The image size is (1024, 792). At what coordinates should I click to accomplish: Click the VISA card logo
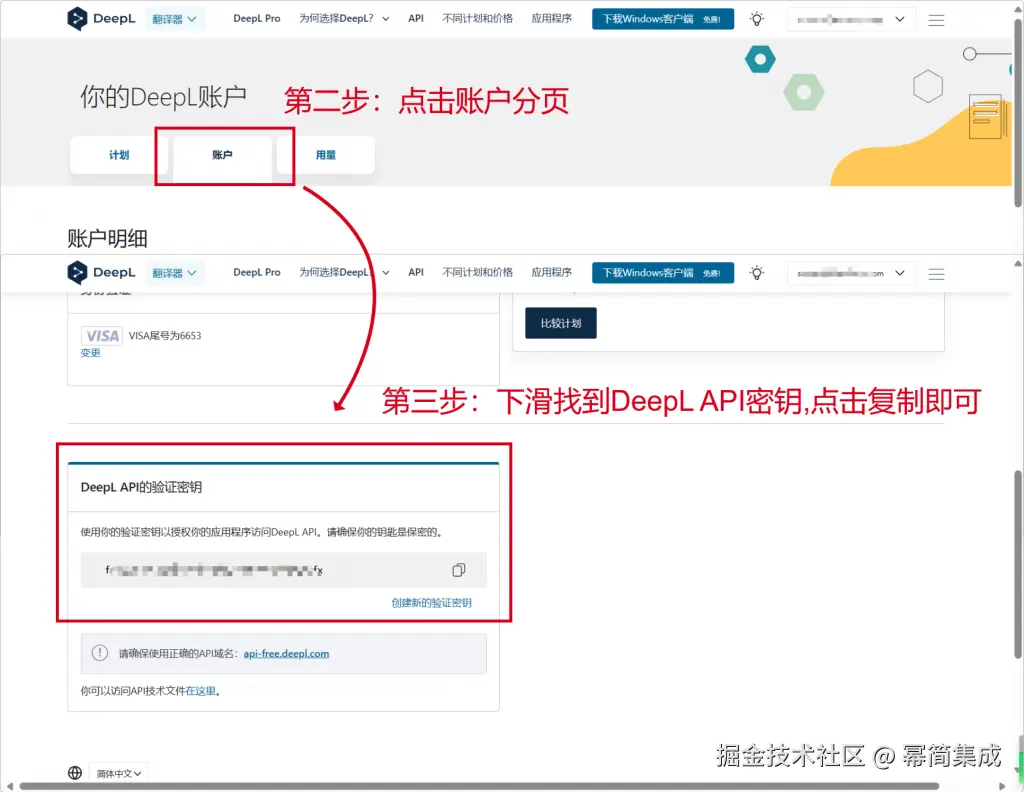(x=102, y=336)
